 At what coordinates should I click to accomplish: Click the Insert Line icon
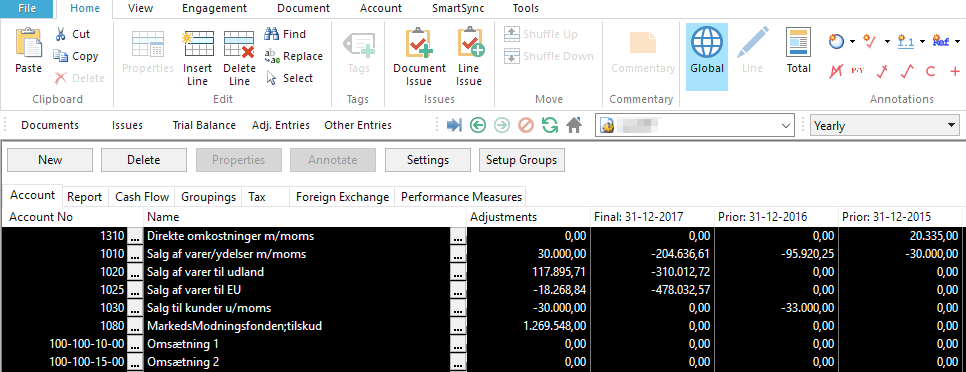199,44
